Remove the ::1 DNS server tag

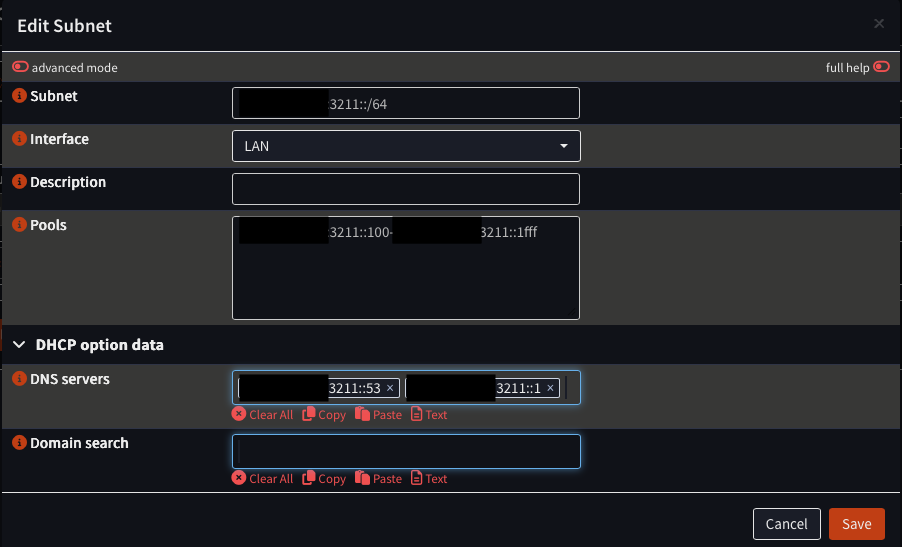tap(550, 388)
